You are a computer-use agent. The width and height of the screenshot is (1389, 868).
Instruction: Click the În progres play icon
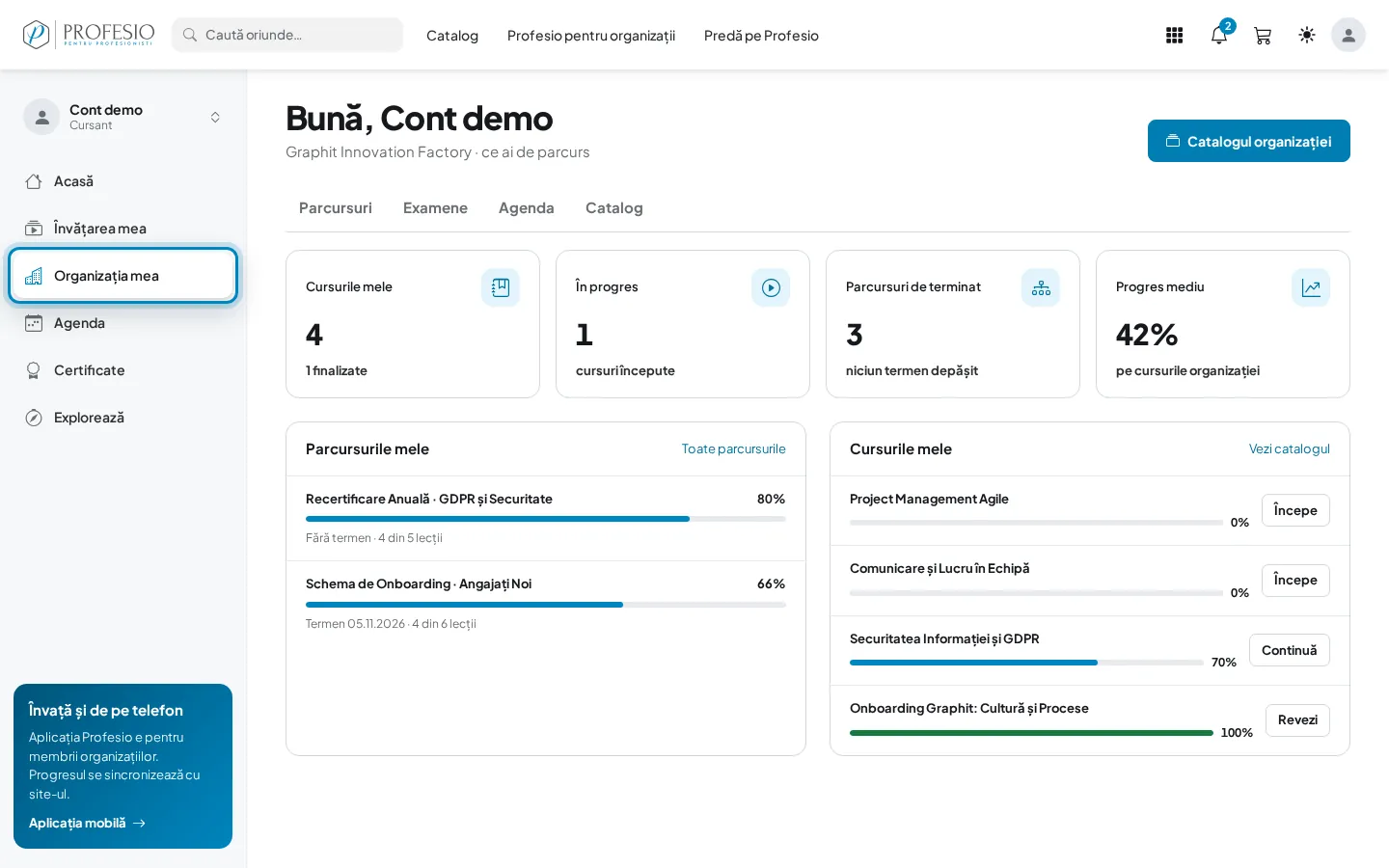click(771, 287)
